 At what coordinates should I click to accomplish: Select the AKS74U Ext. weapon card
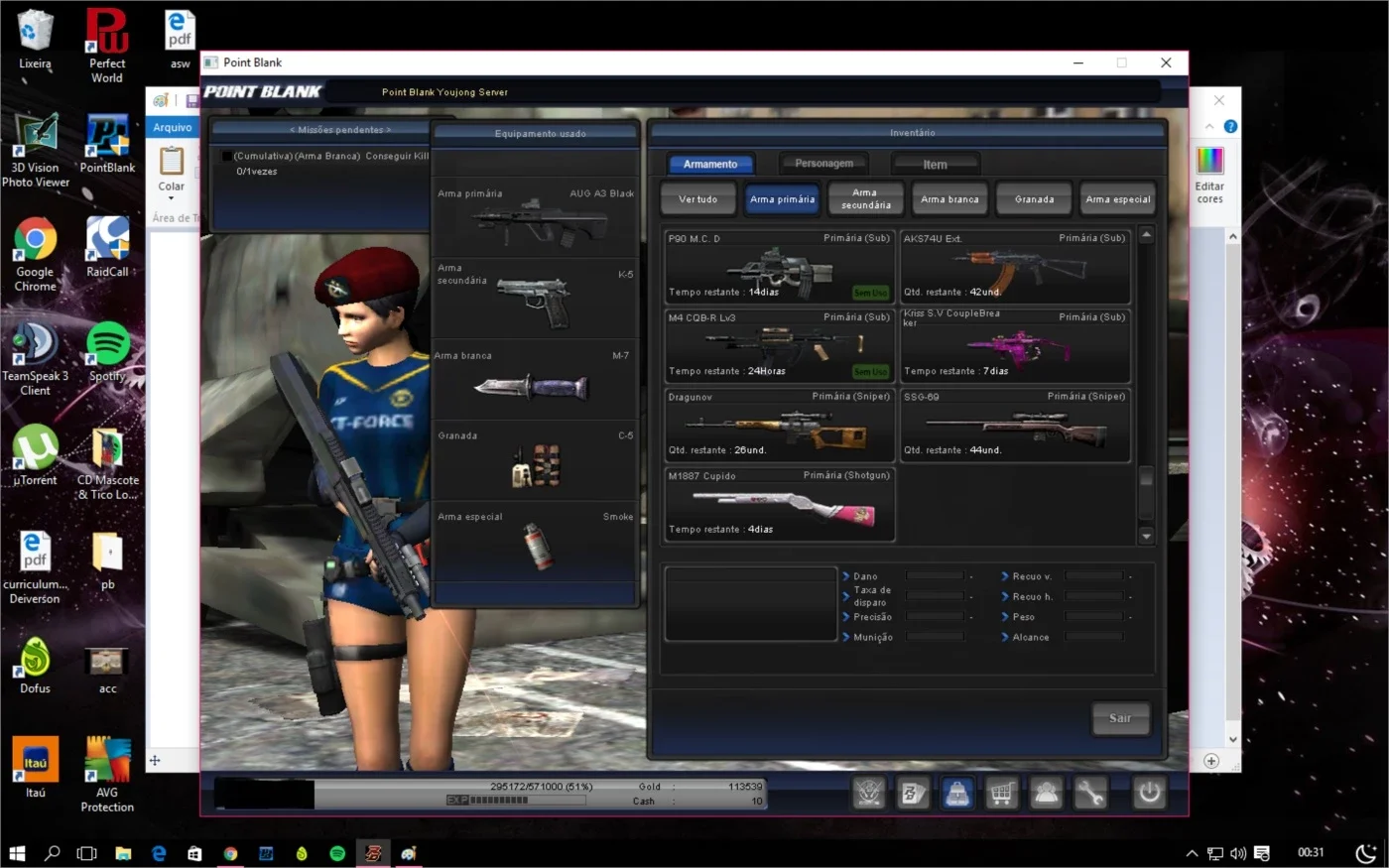click(1014, 266)
